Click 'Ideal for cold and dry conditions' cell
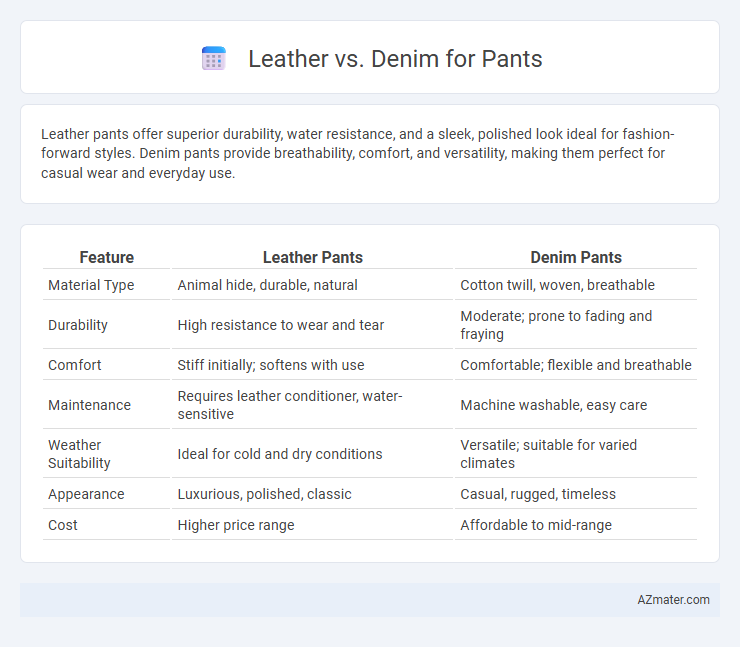The width and height of the screenshot is (740, 647). [x=279, y=454]
